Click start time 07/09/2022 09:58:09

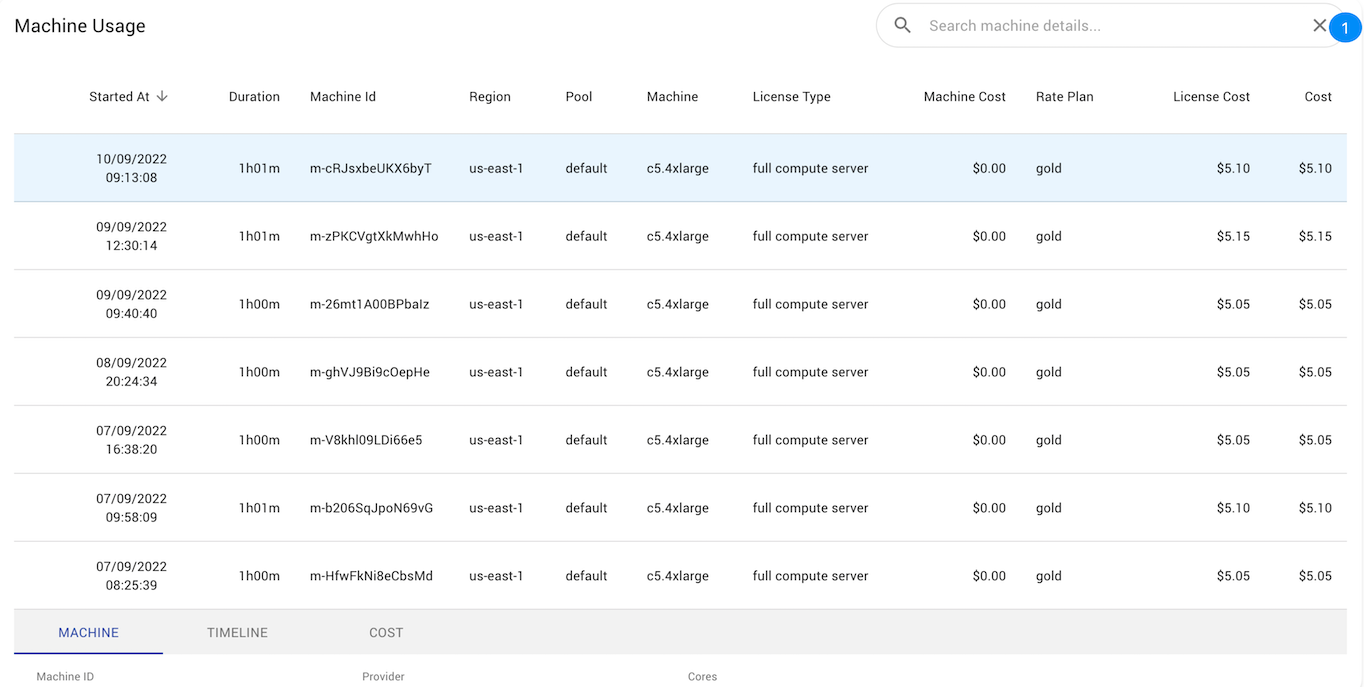[132, 509]
